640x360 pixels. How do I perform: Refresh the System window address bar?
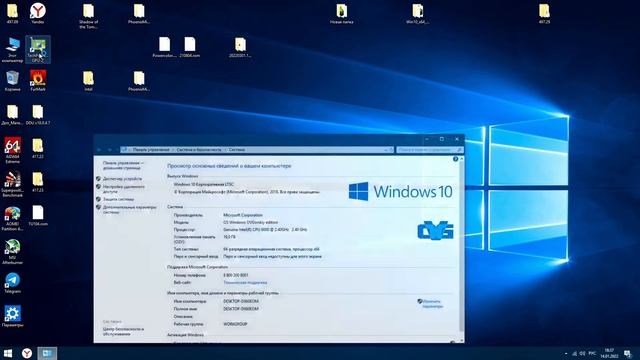[x=391, y=150]
